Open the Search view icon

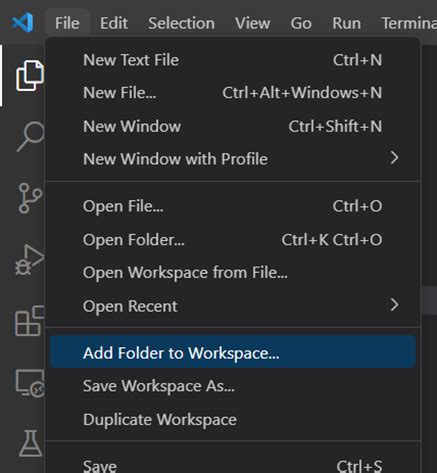(30, 136)
